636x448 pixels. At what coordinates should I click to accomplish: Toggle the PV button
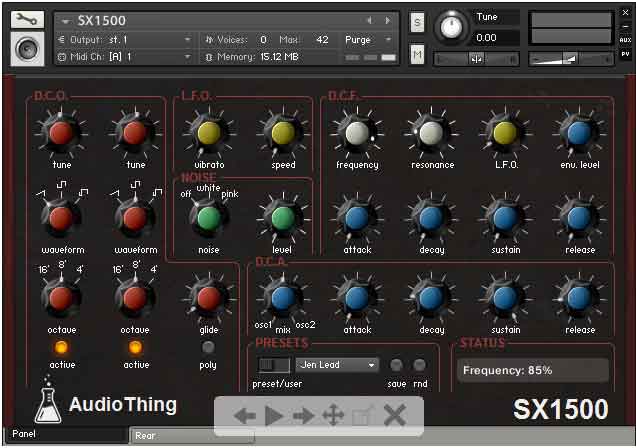(x=625, y=54)
